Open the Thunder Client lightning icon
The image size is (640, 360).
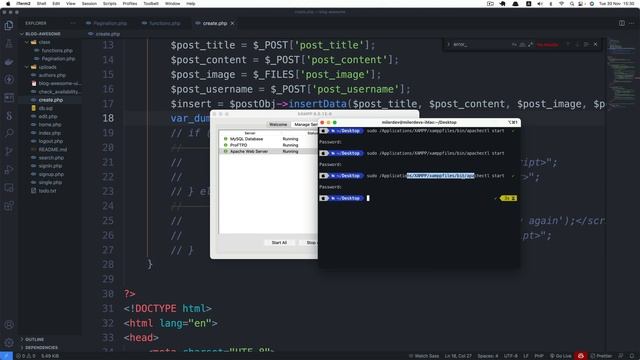click(9, 79)
